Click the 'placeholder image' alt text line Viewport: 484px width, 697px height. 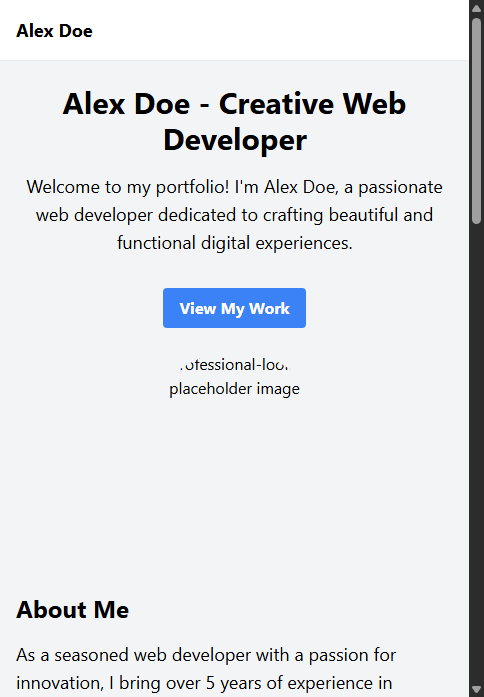[x=234, y=389]
